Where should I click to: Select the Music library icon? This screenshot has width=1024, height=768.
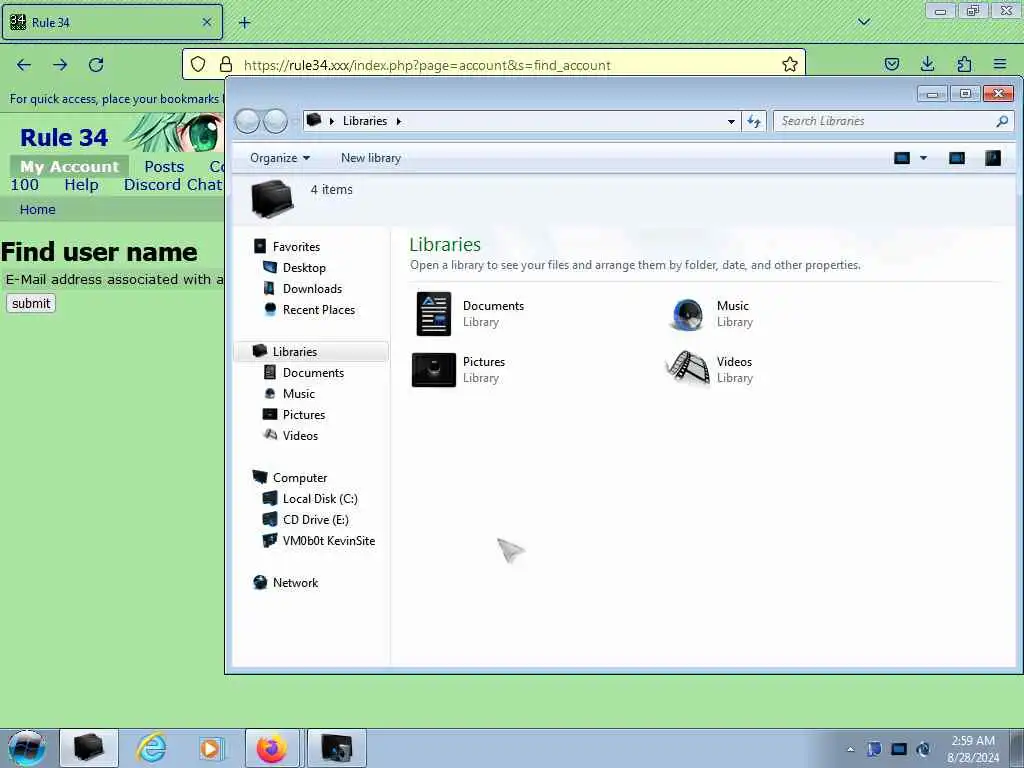coord(687,315)
